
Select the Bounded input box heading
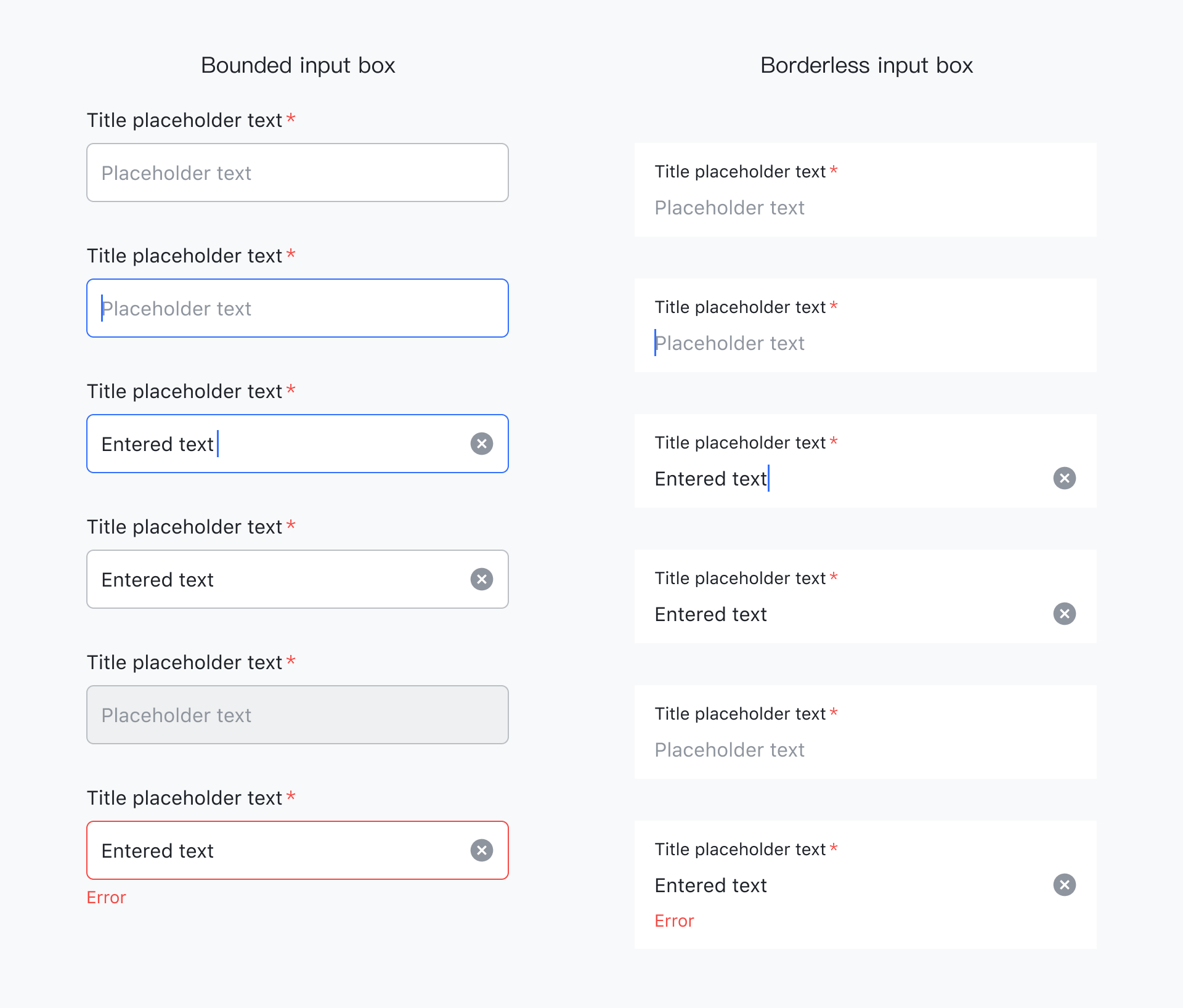coord(298,65)
